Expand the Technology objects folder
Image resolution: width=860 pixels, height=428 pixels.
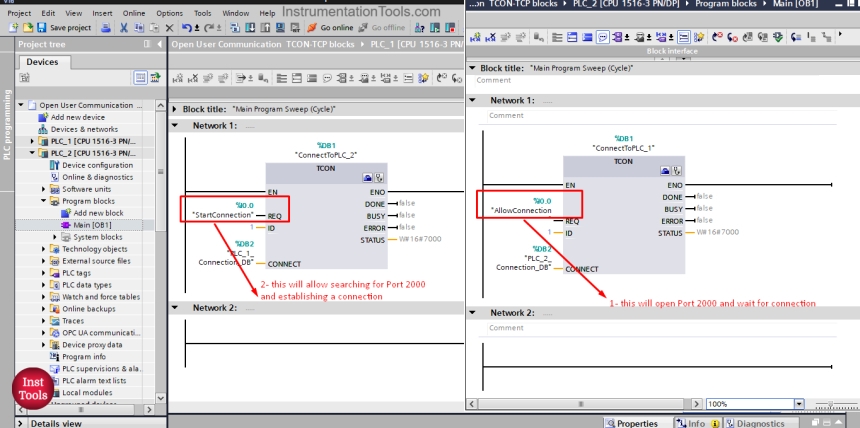(x=43, y=249)
